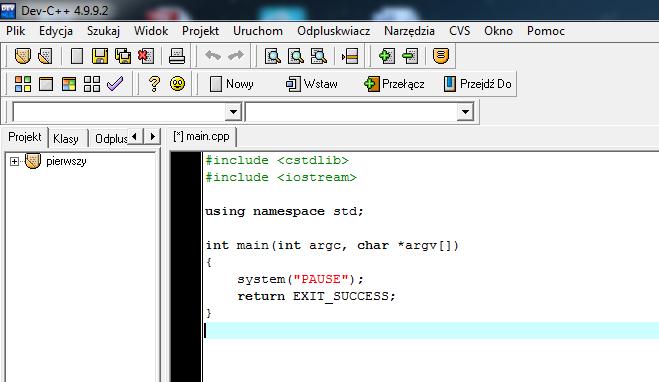Click the Przejdź Do toolbar button
The image size is (659, 382).
pos(478,84)
